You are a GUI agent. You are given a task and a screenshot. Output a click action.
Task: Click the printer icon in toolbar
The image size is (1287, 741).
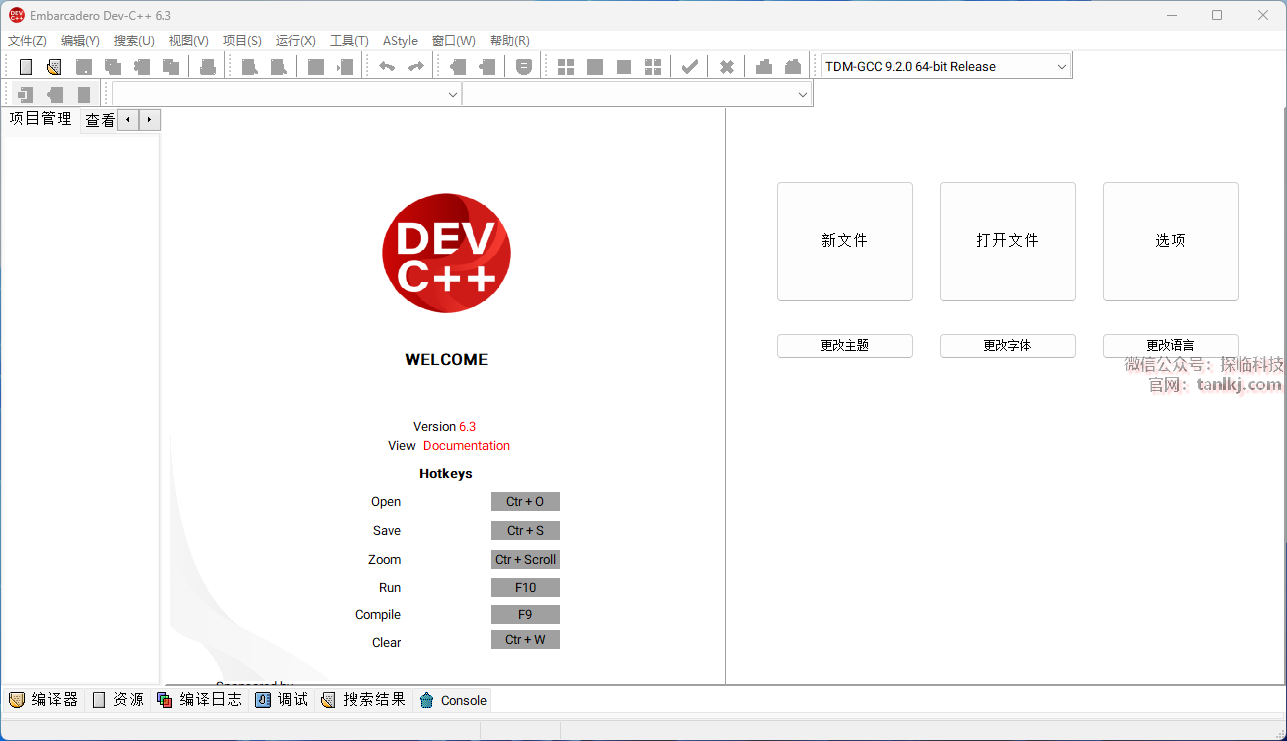pyautogui.click(x=208, y=67)
